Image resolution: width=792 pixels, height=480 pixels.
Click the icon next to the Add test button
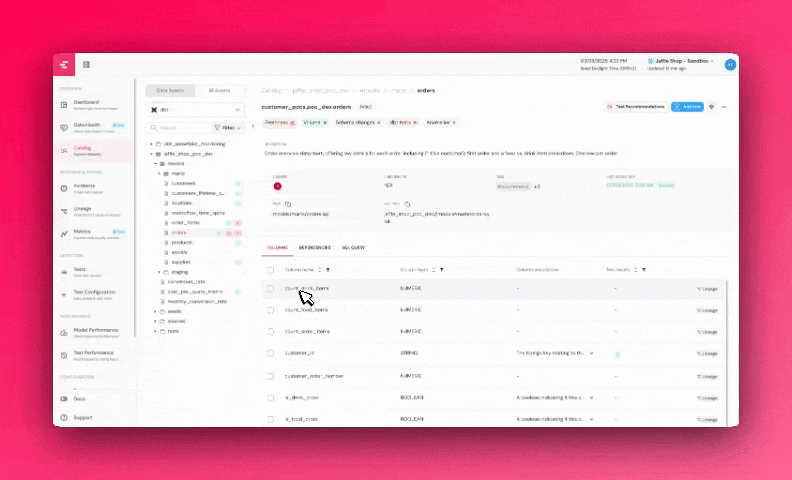pyautogui.click(x=712, y=107)
